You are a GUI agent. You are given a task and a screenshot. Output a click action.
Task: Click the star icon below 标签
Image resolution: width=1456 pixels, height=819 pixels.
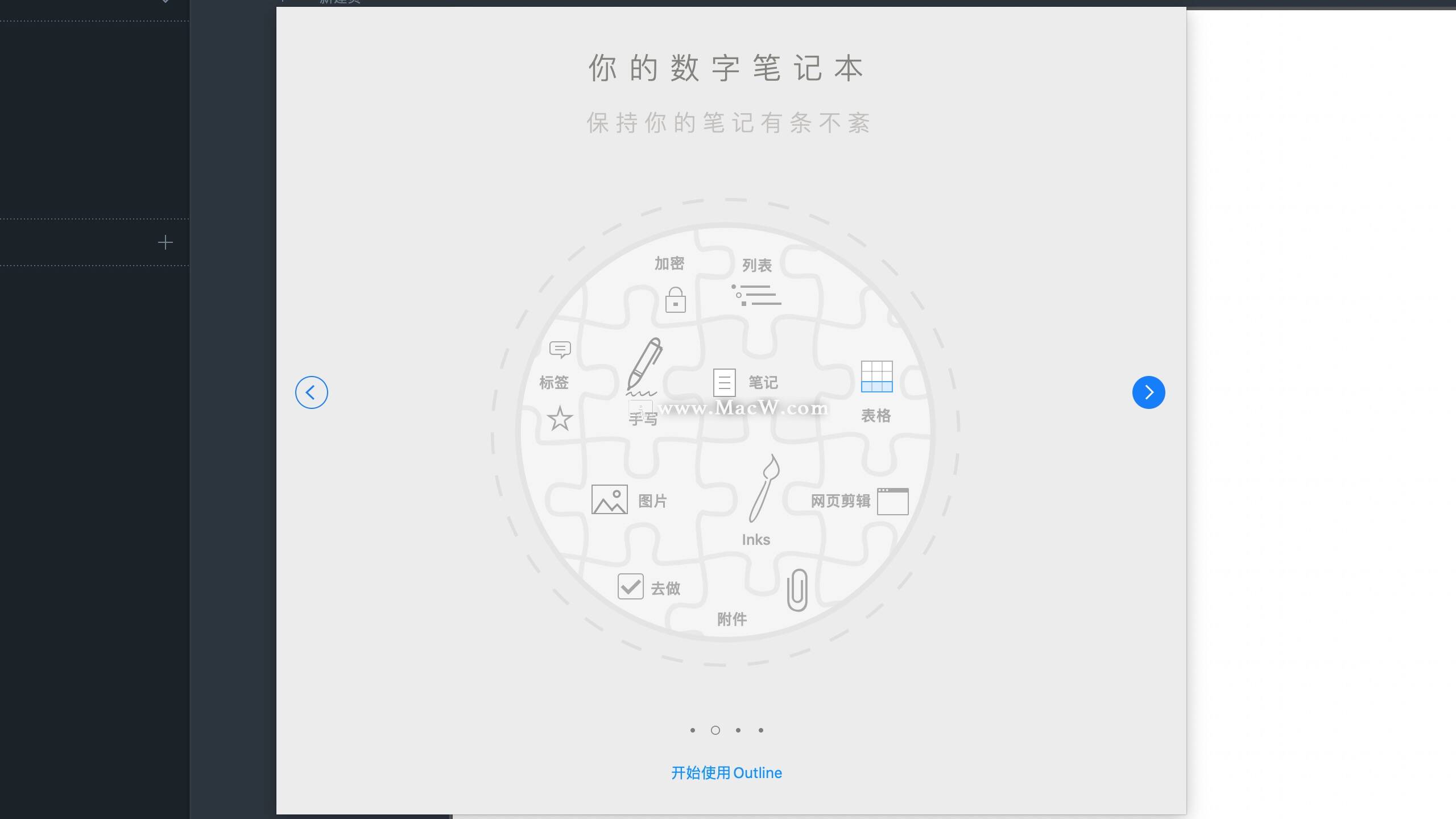[560, 418]
